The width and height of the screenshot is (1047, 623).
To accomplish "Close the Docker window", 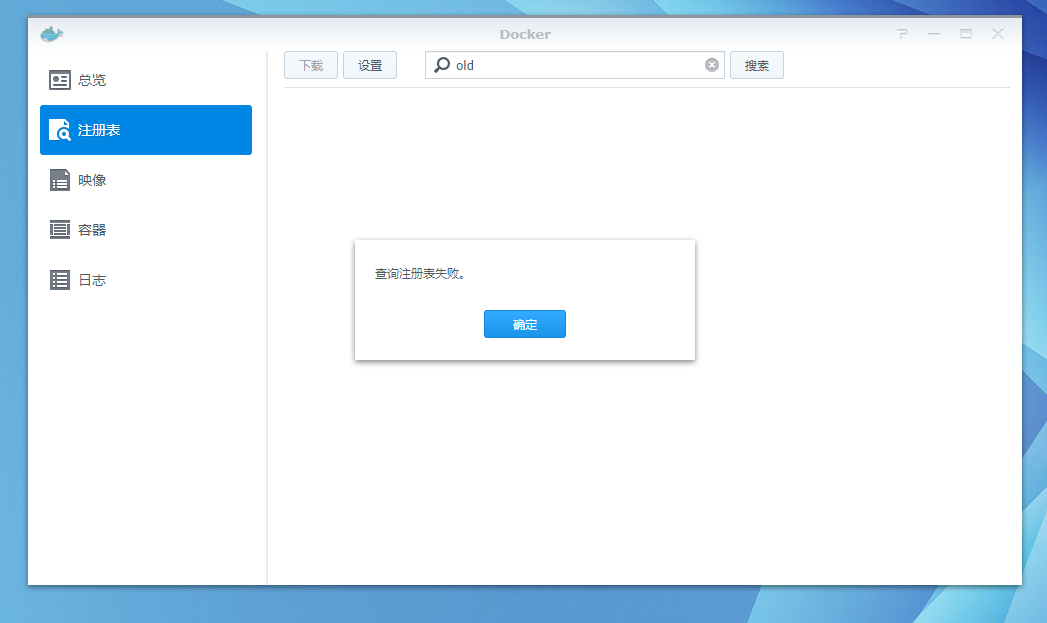I will pos(998,33).
